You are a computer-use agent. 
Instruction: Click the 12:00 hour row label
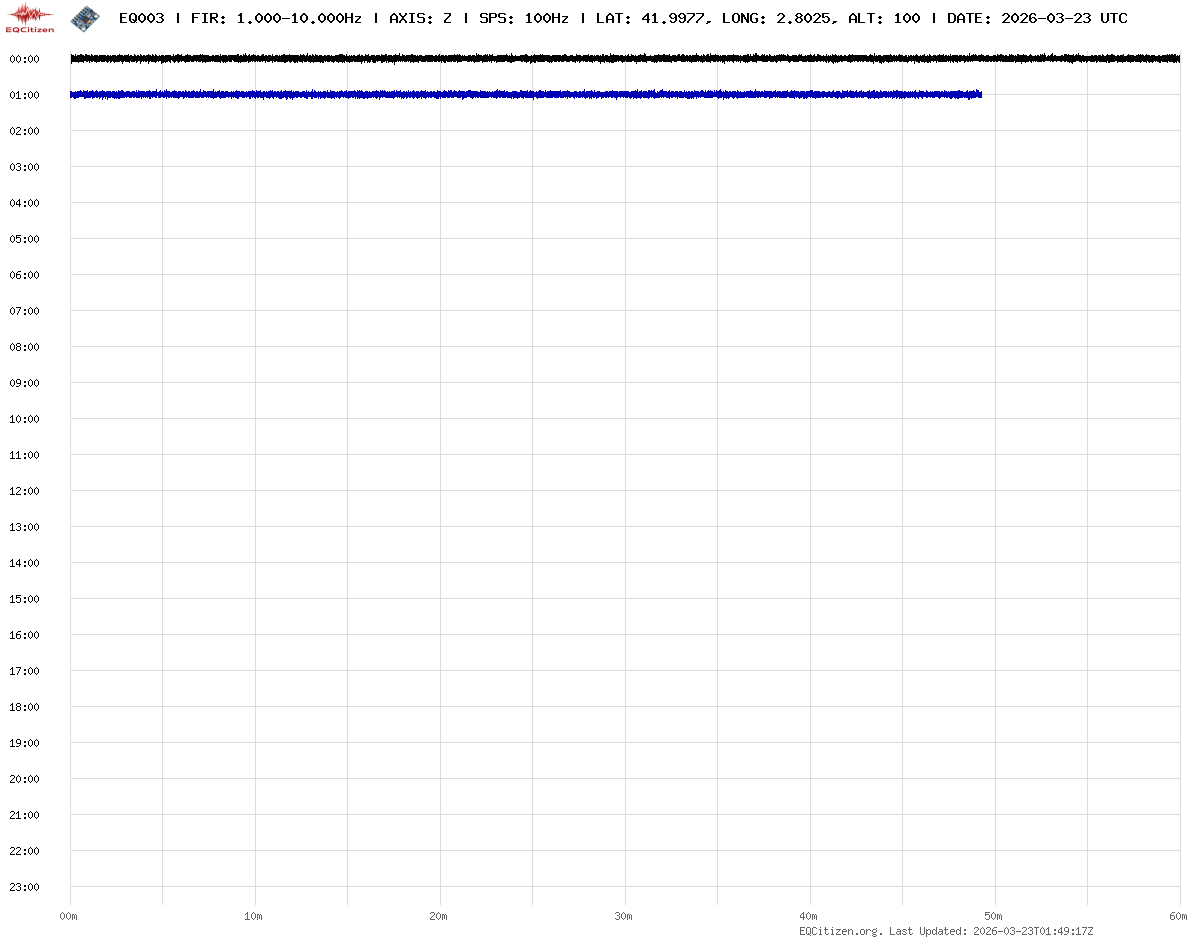(24, 491)
